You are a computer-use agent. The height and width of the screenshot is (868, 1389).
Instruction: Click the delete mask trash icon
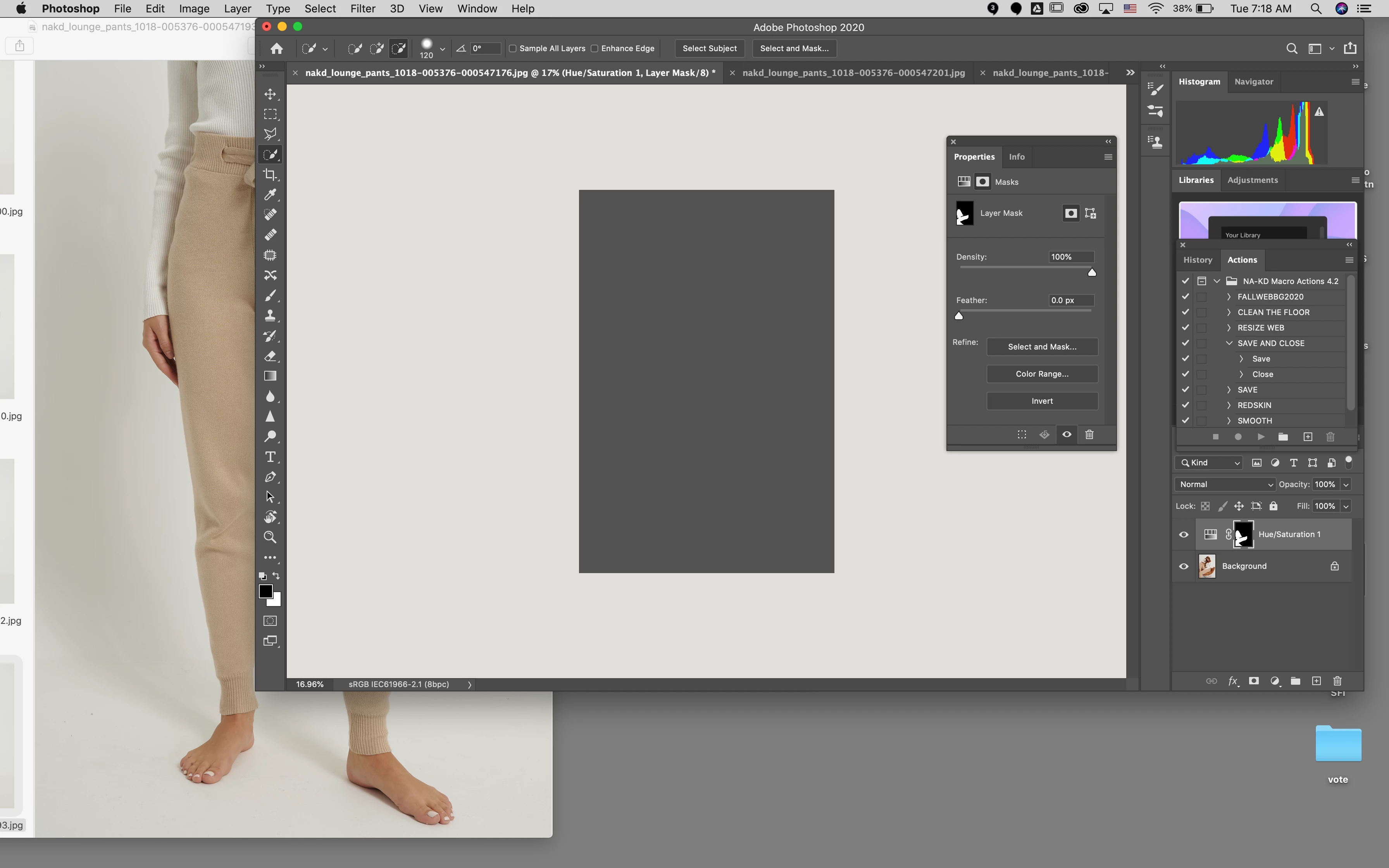pyautogui.click(x=1089, y=434)
